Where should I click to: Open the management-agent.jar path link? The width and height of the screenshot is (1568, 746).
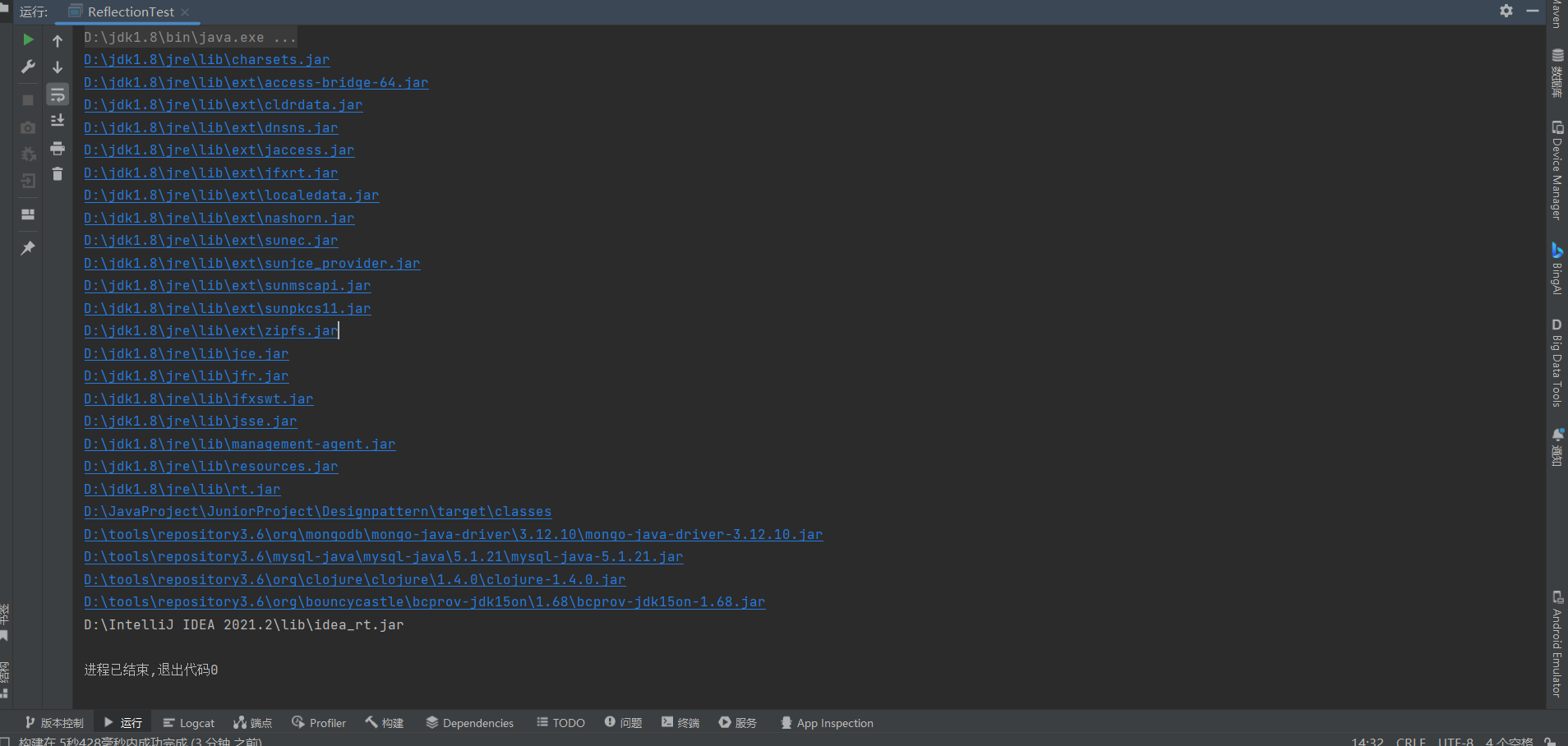point(239,444)
